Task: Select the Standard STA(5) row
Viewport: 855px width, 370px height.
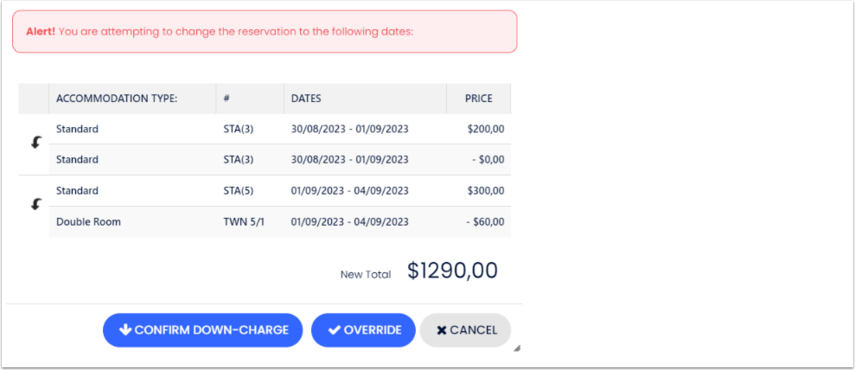Action: pos(280,191)
